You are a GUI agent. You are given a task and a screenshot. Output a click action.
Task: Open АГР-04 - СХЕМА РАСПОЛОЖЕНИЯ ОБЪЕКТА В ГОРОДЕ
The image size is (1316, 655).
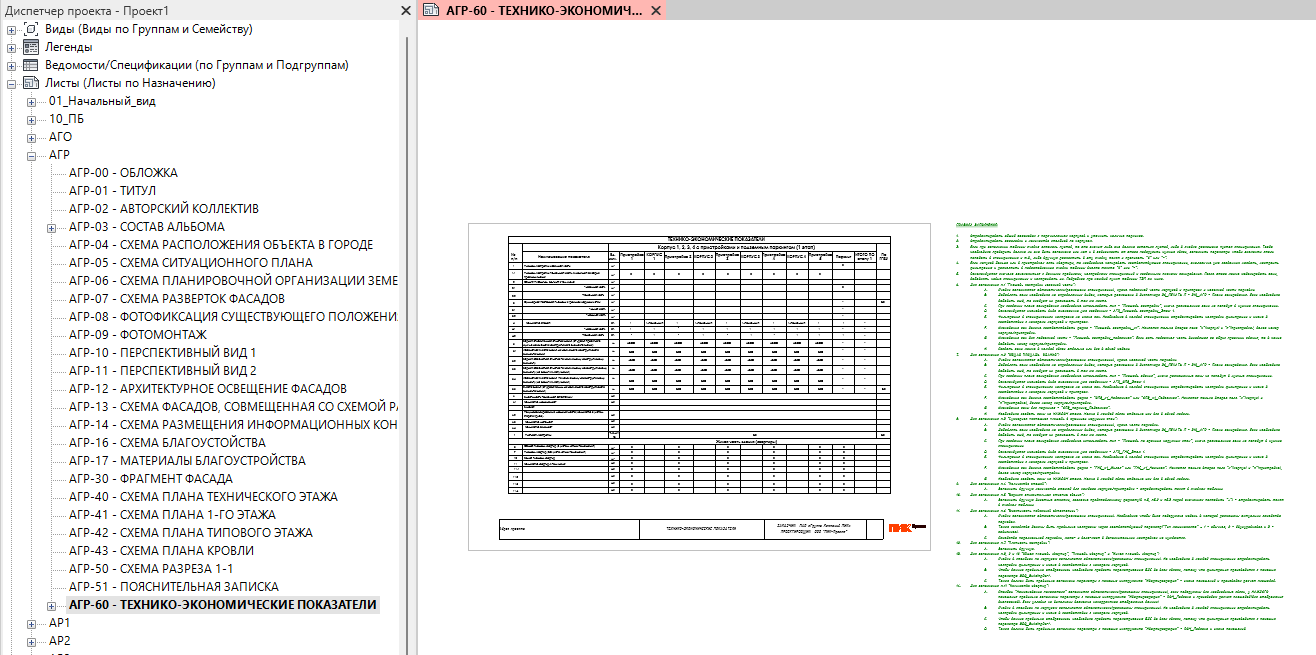tap(221, 245)
